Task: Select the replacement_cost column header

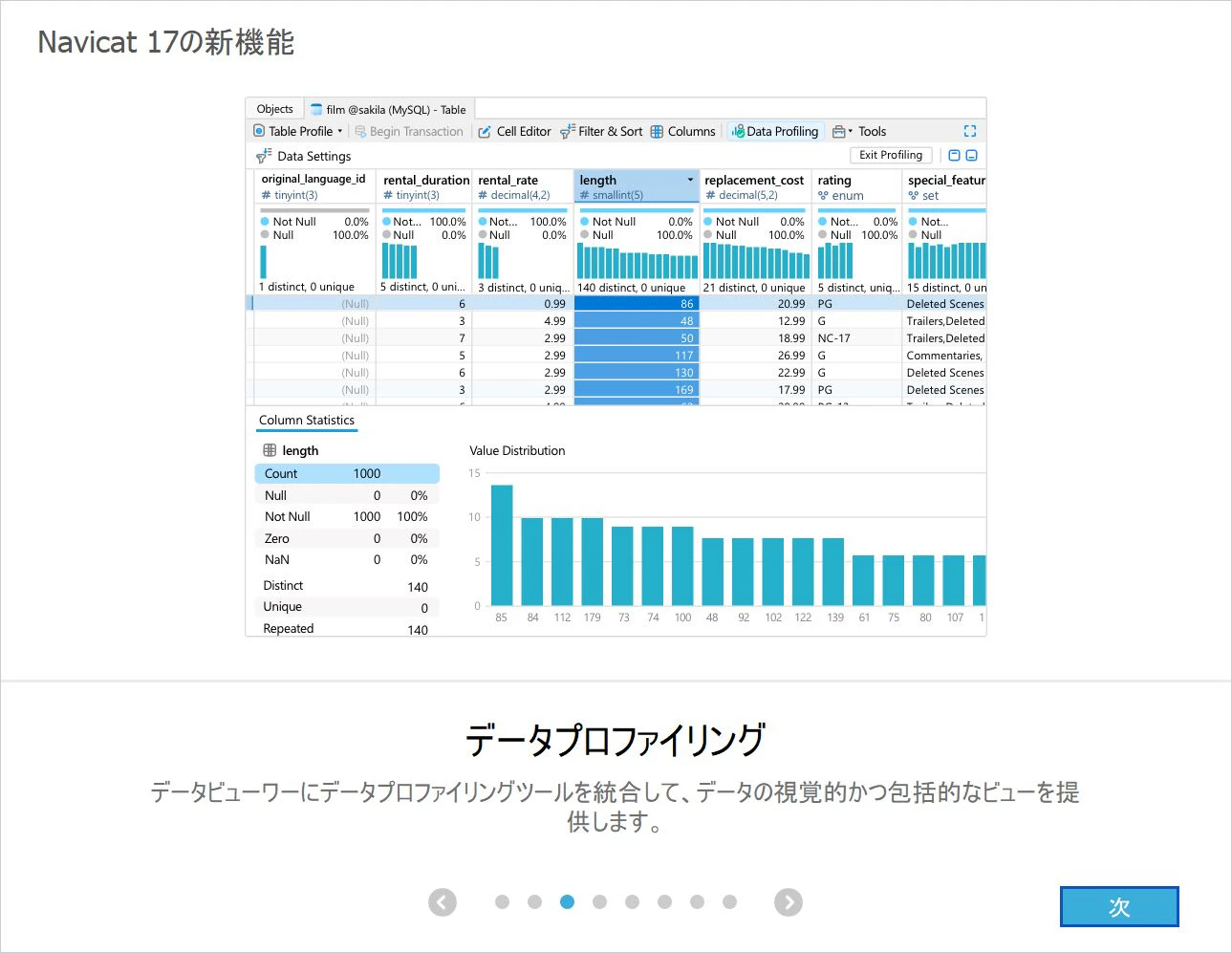Action: 755,186
